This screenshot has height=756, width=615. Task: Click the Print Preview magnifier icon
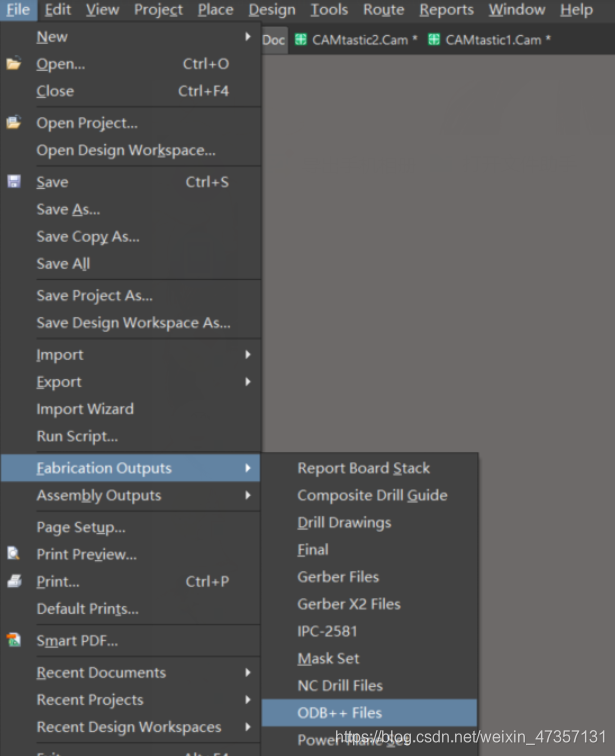tap(13, 554)
